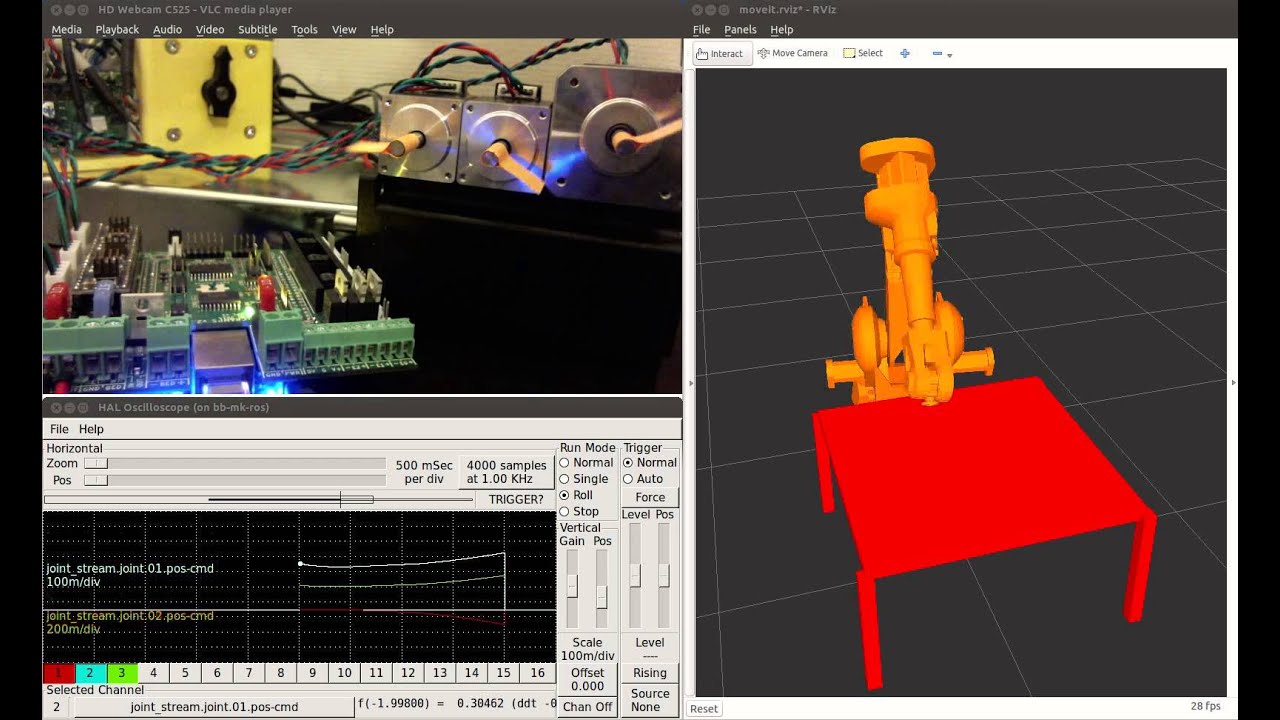Screen dimensions: 1280x720
Task: Select Normal run mode
Action: [586, 463]
